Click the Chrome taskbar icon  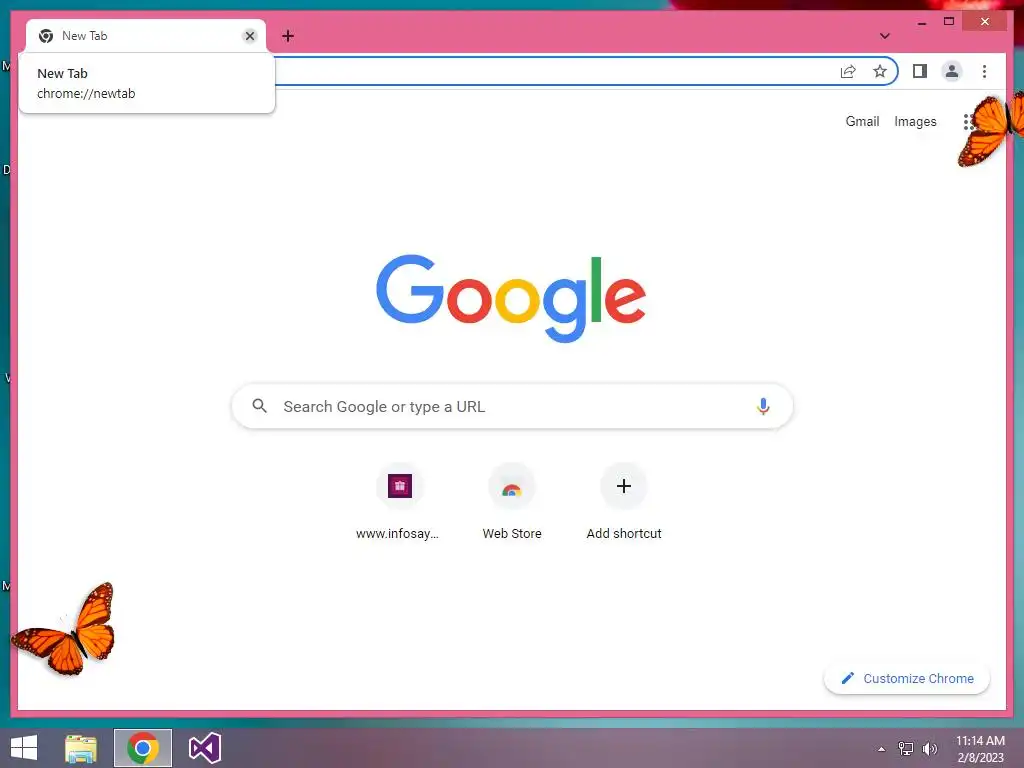(143, 748)
